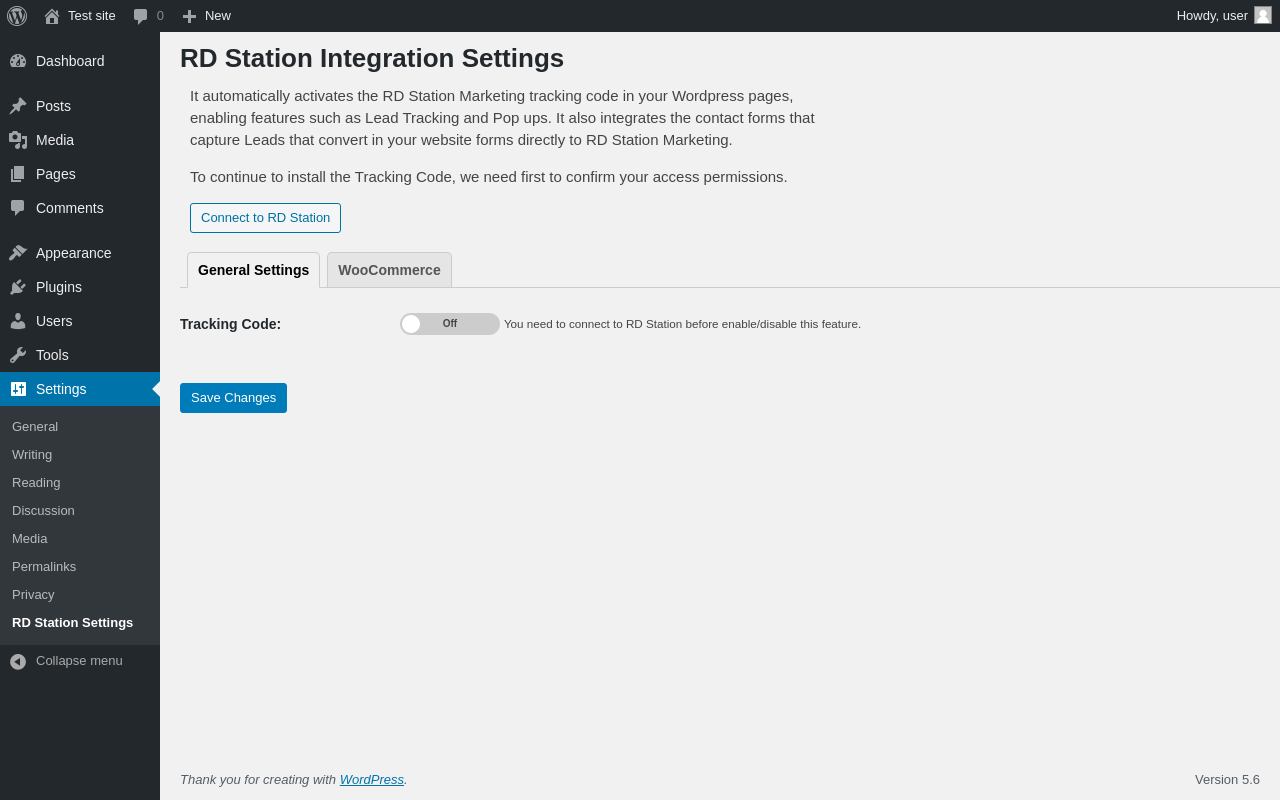Open the Comments menu item
Image resolution: width=1280 pixels, height=800 pixels.
(80, 208)
